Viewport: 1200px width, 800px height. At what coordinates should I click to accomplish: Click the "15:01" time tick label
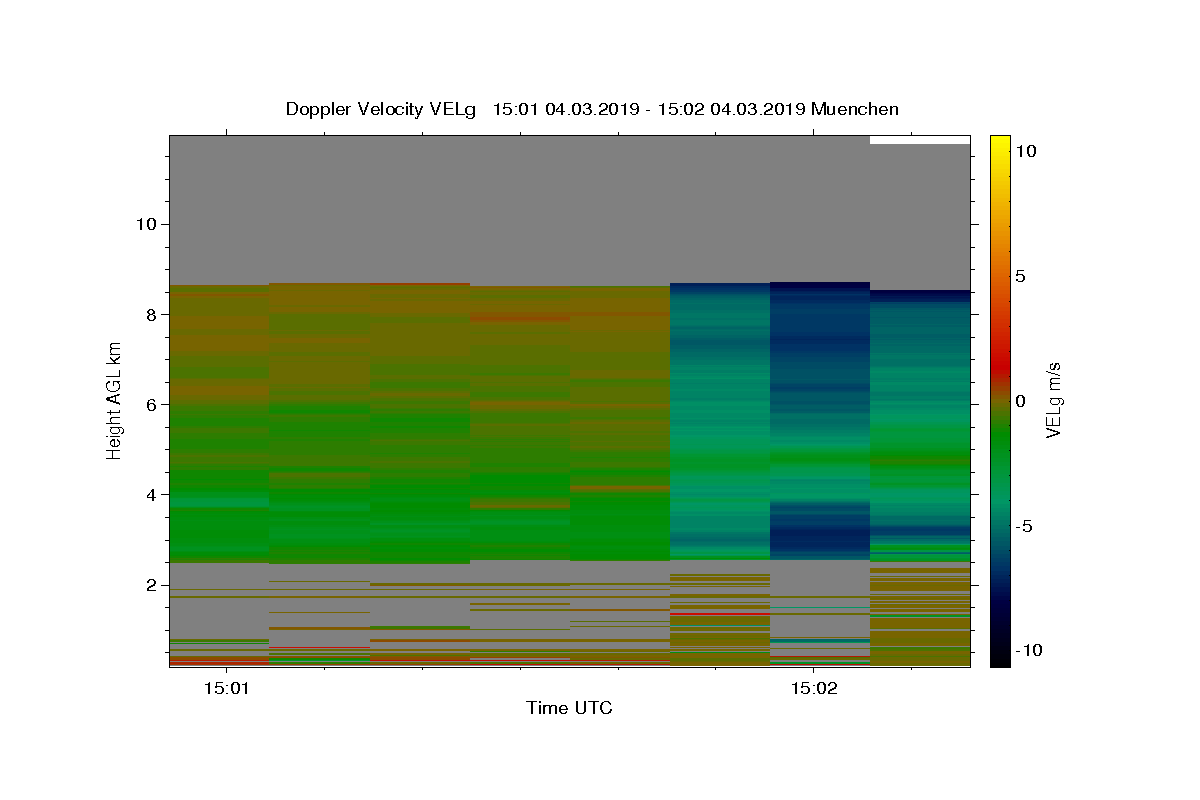coord(226,688)
